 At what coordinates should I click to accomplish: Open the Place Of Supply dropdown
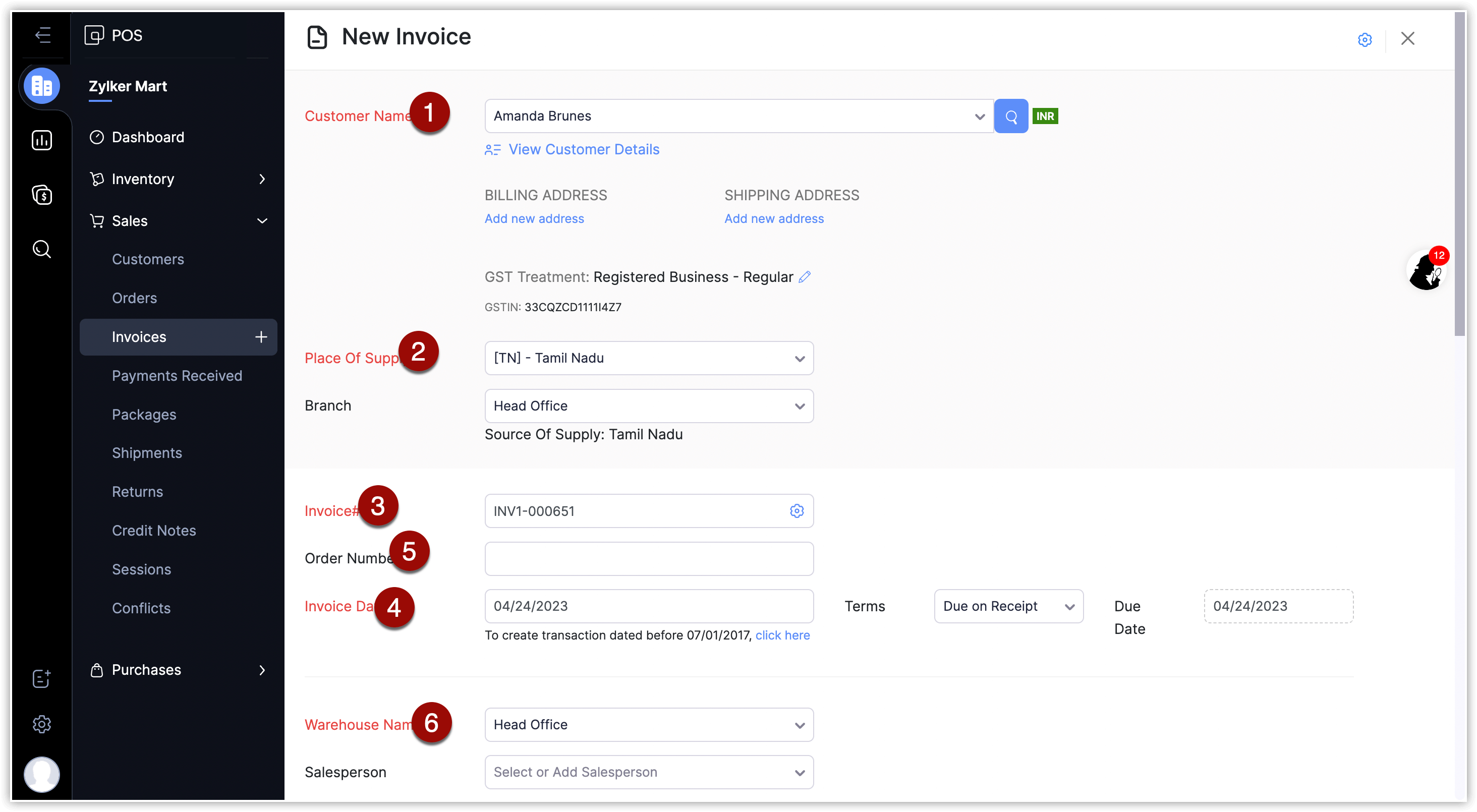[x=649, y=359]
